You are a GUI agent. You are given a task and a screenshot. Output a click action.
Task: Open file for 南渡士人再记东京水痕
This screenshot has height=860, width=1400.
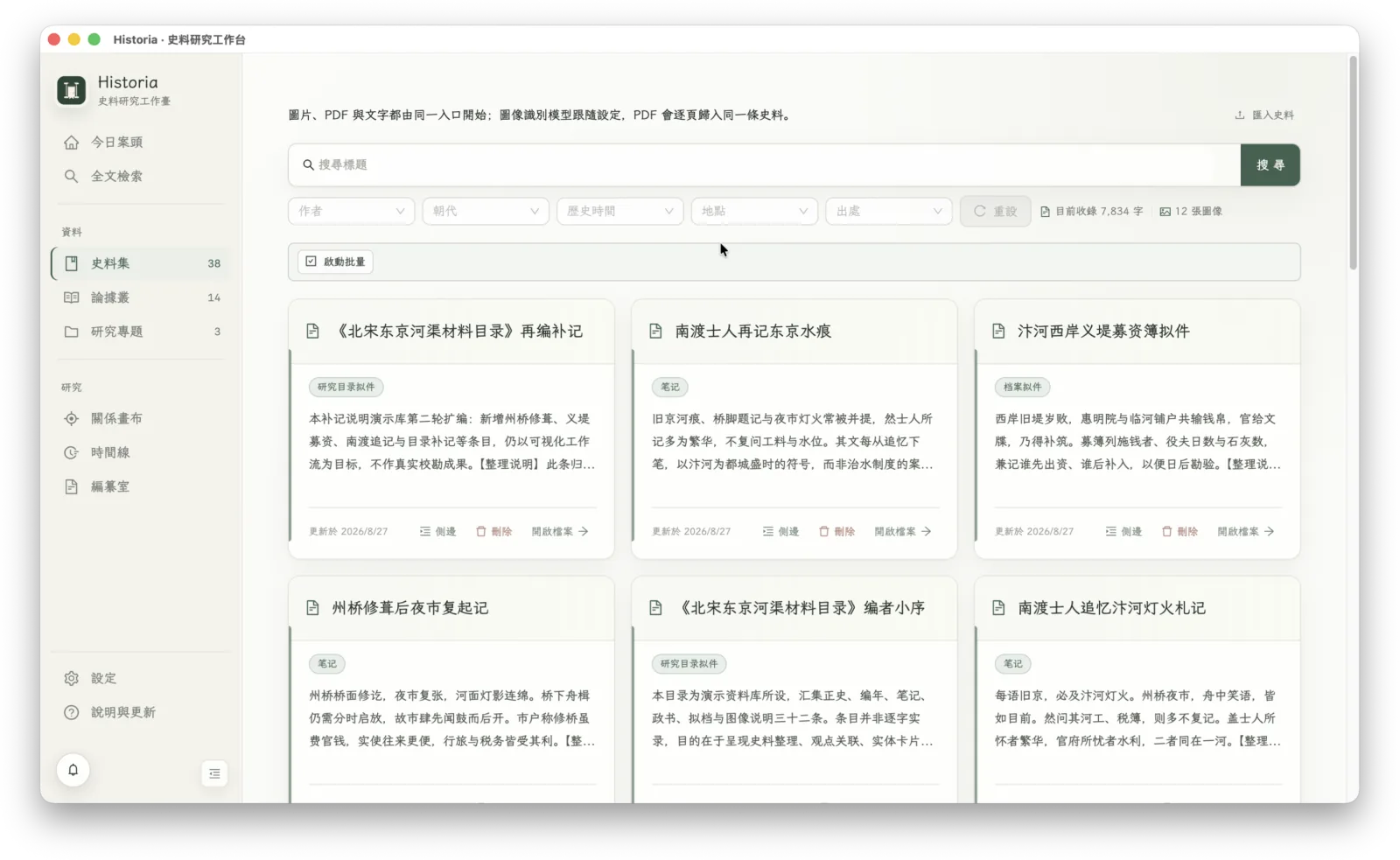[x=903, y=531]
